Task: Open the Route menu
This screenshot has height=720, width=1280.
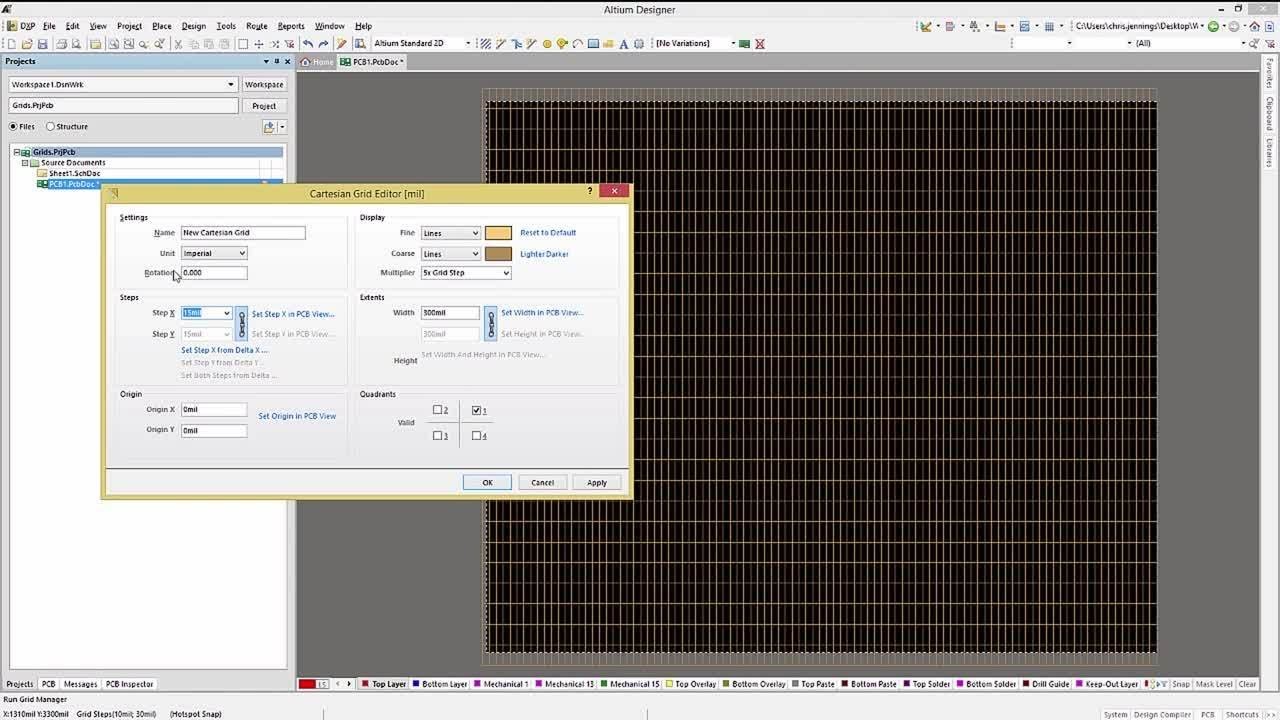Action: (x=256, y=26)
